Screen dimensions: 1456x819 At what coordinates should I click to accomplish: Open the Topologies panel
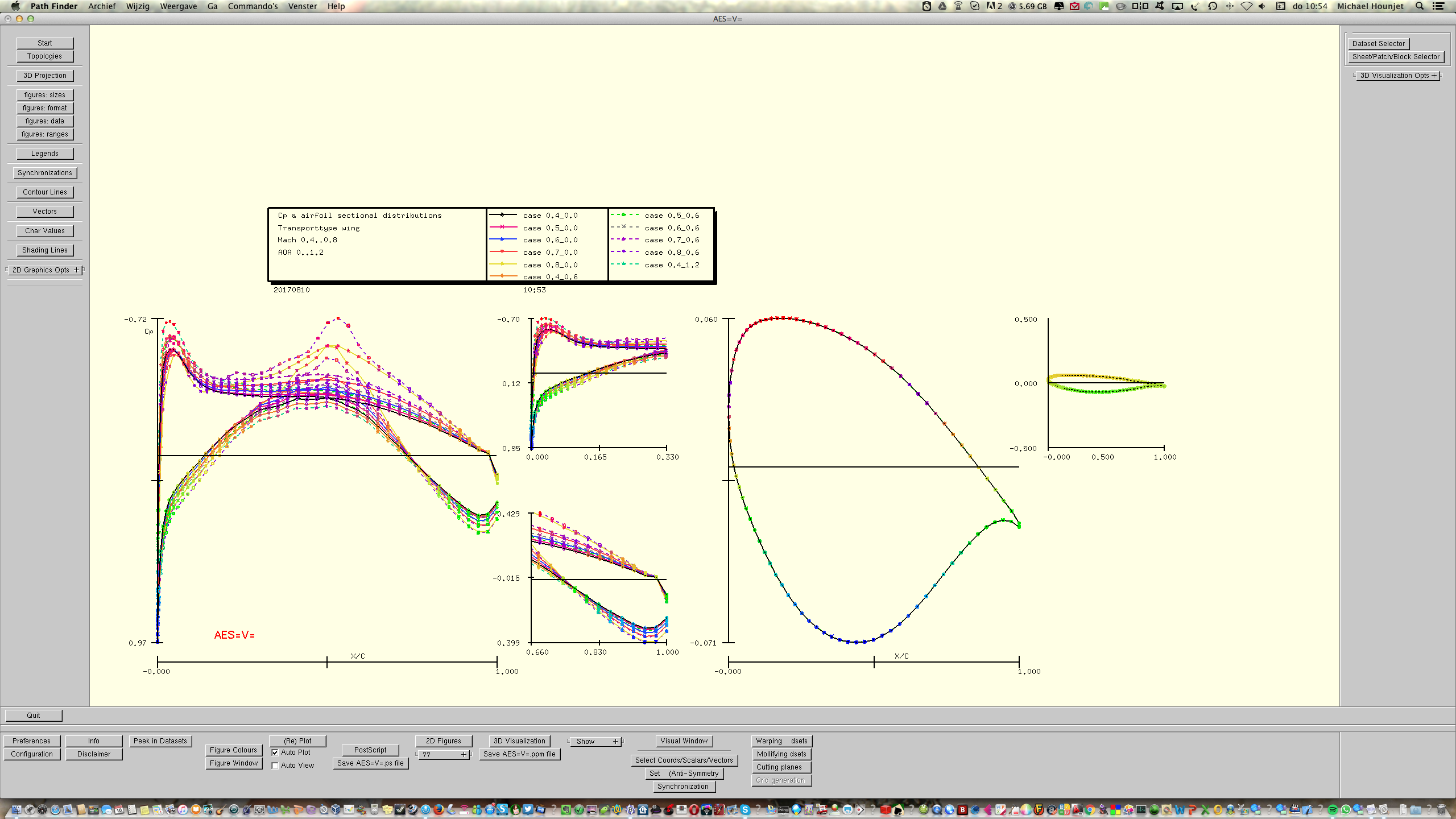[45, 56]
